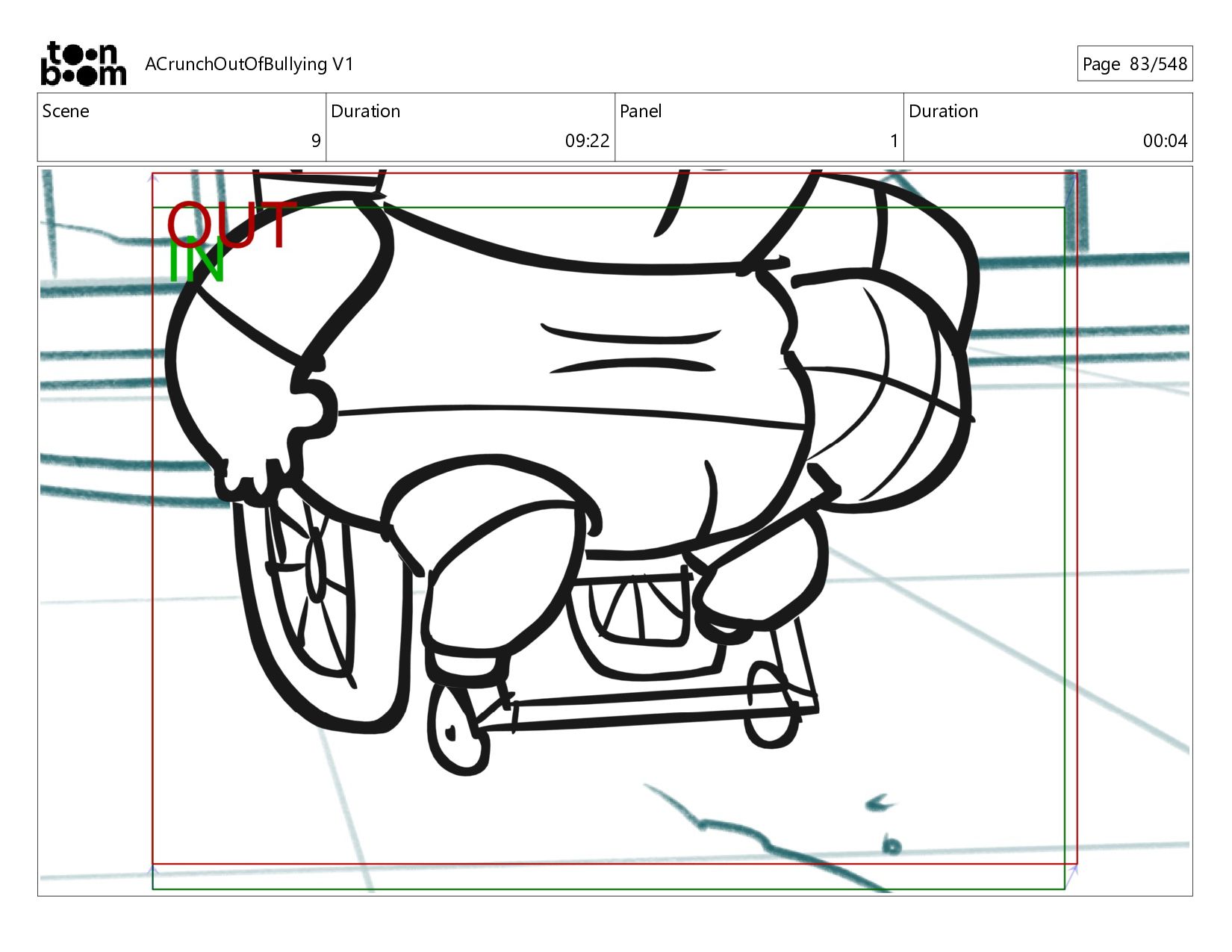
Task: Select the title "ACrunchOutOfBullying V1"
Action: pos(249,64)
